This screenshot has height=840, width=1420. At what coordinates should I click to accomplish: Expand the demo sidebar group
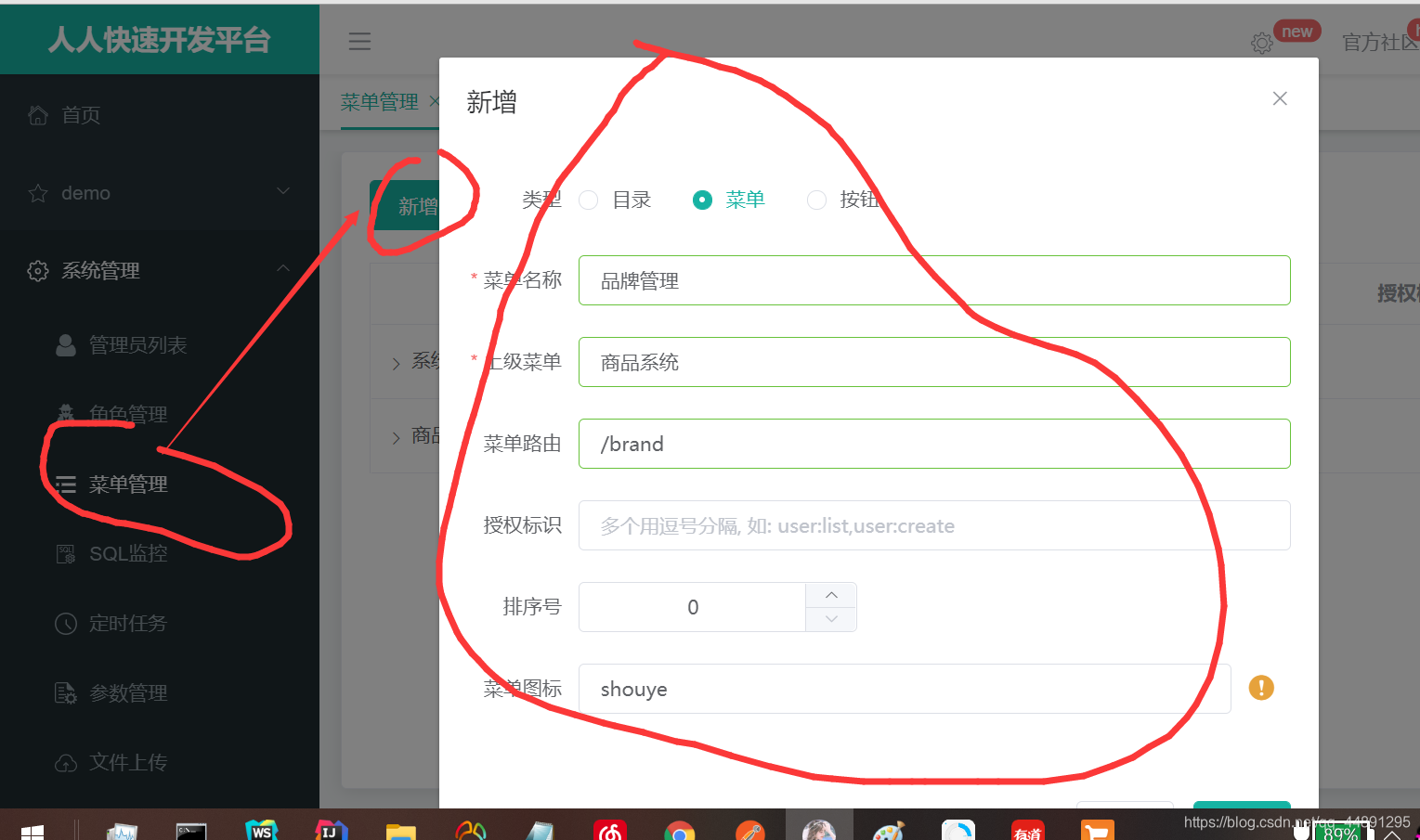click(283, 191)
